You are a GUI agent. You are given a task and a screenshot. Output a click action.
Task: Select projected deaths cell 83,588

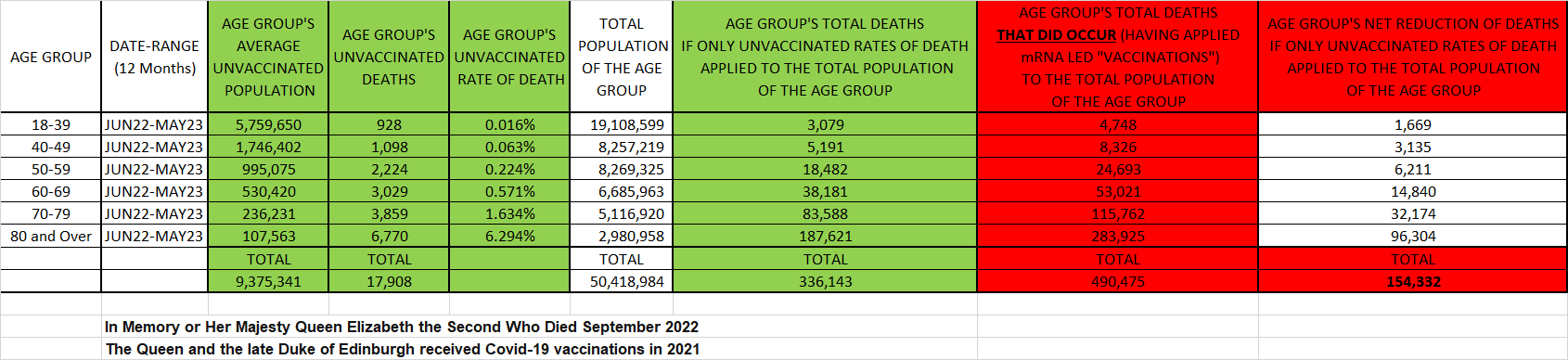(825, 213)
